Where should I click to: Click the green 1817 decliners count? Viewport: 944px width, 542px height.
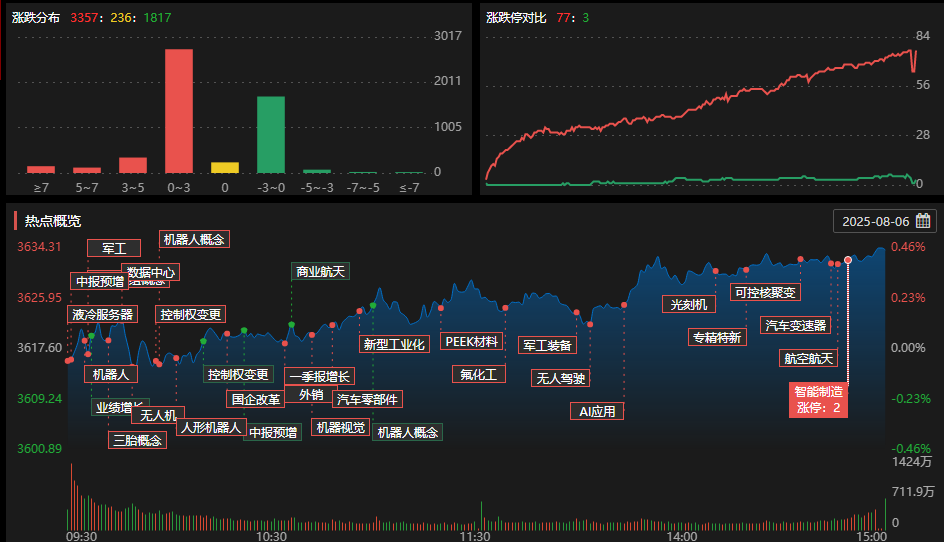point(157,17)
